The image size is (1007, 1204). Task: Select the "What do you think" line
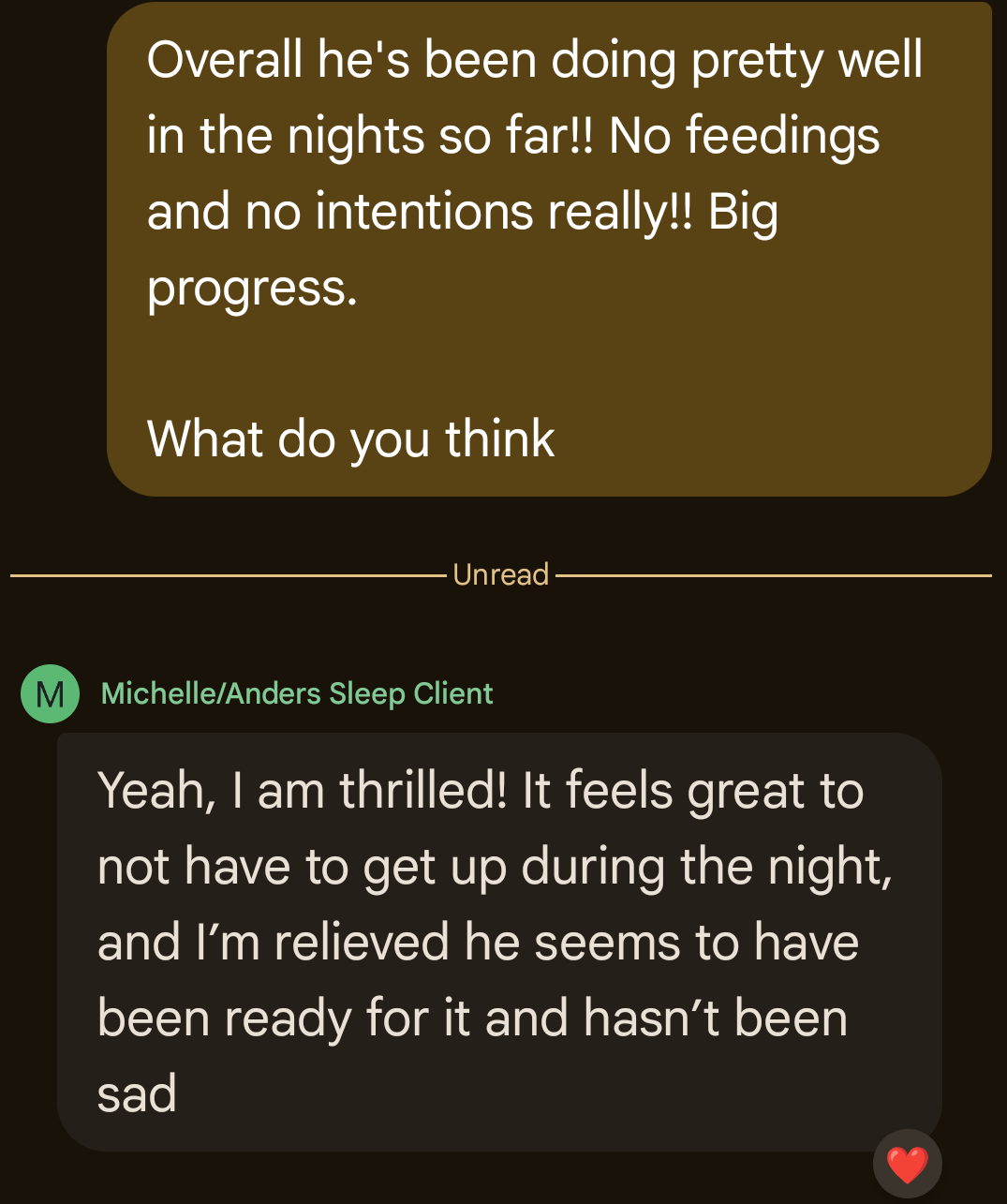pyautogui.click(x=351, y=438)
